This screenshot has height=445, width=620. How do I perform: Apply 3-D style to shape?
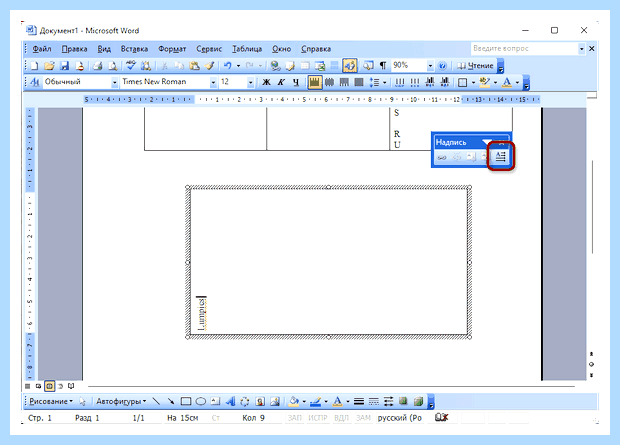tap(418, 401)
